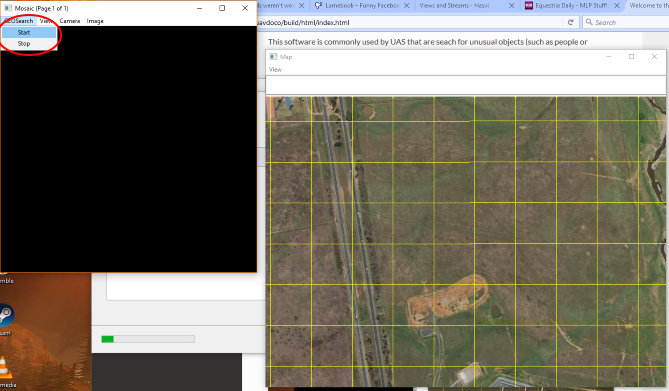
Task: Open the Steam desktop icon
Action: 6,315
